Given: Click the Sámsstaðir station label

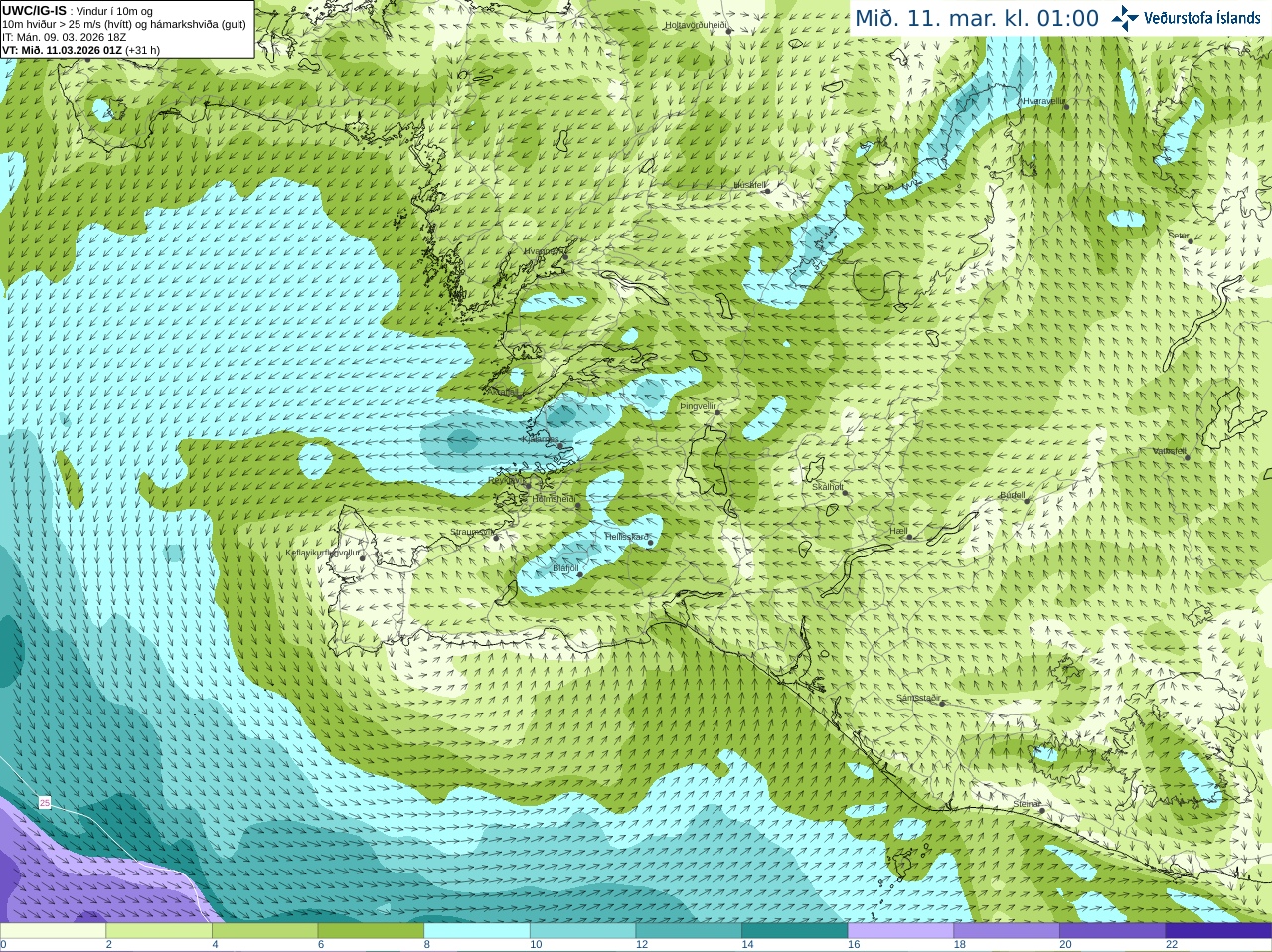Looking at the screenshot, I should pos(917,698).
